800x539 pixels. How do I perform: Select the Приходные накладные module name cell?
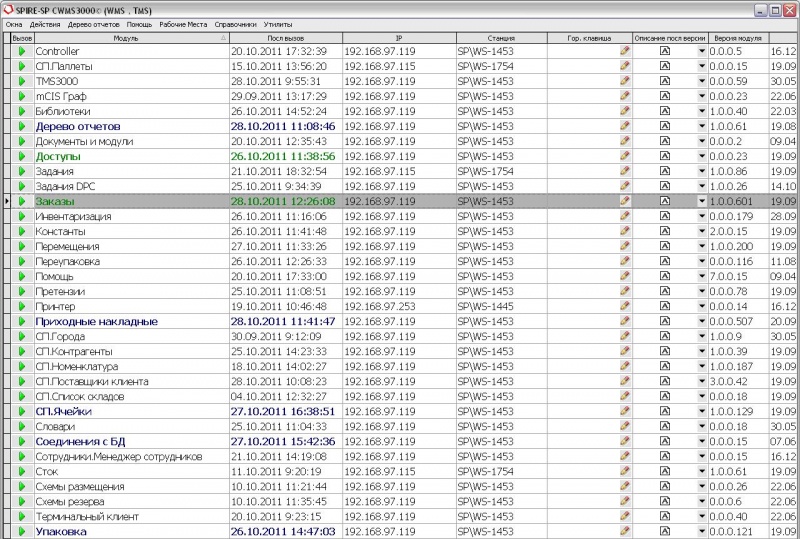pyautogui.click(x=97, y=321)
